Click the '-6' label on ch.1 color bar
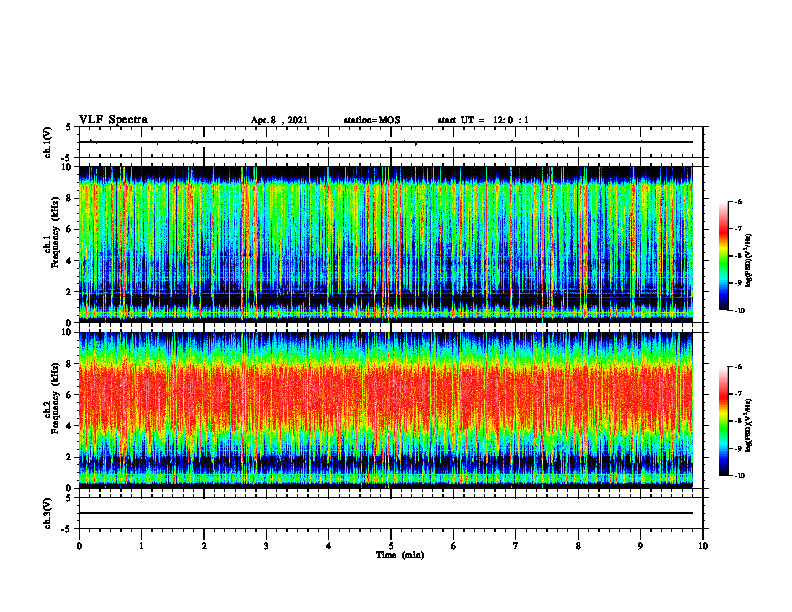Viewport: 792px width, 612px height. pyautogui.click(x=738, y=202)
